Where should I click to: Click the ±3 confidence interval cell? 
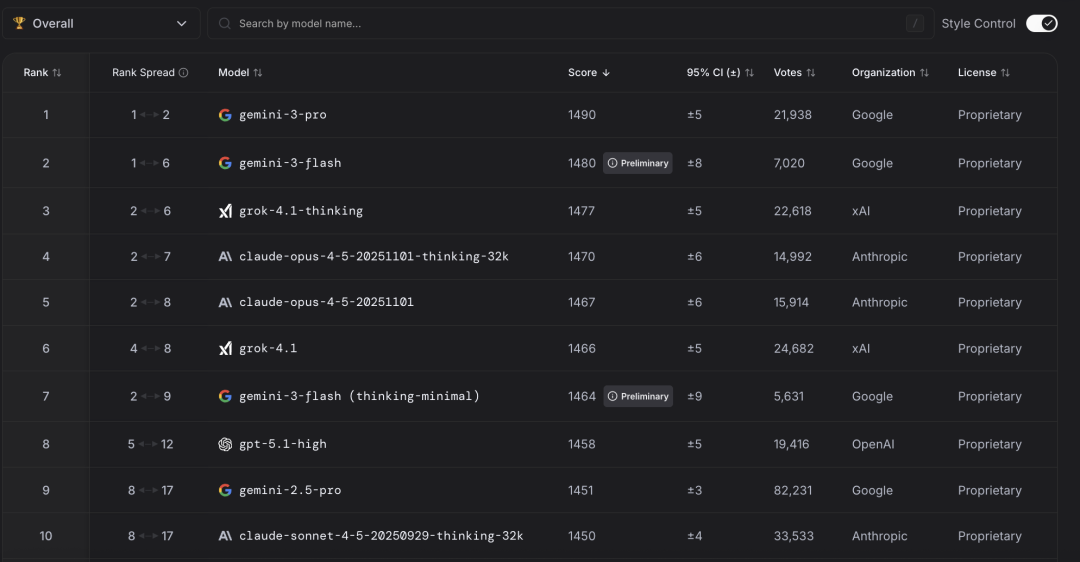694,490
